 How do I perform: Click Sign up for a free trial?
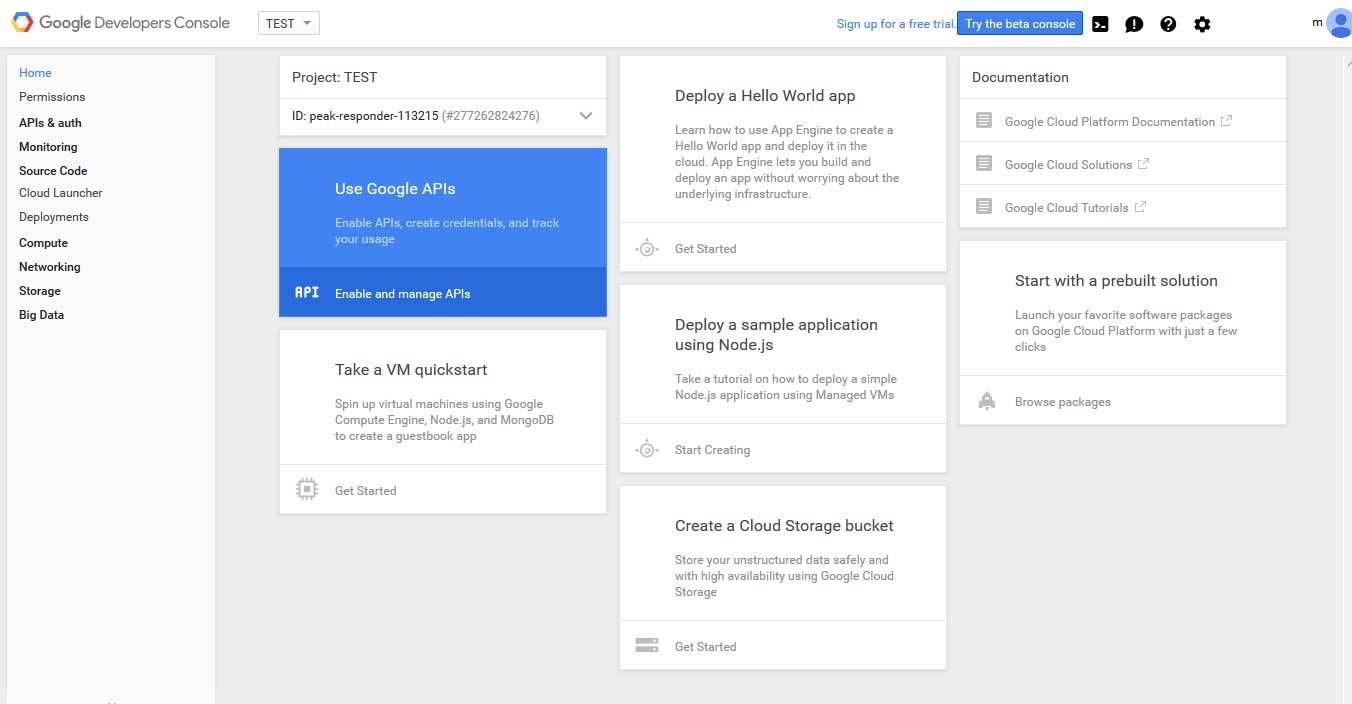(896, 24)
